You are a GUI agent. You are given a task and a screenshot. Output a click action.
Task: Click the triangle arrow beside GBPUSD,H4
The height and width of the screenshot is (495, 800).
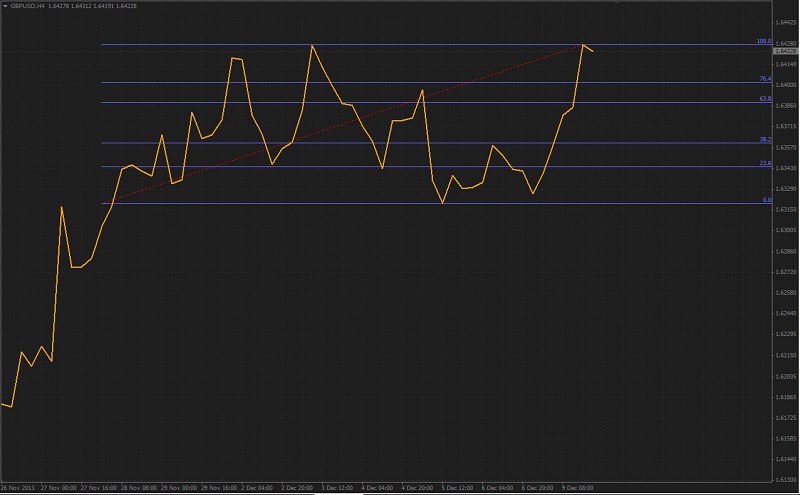[5, 5]
